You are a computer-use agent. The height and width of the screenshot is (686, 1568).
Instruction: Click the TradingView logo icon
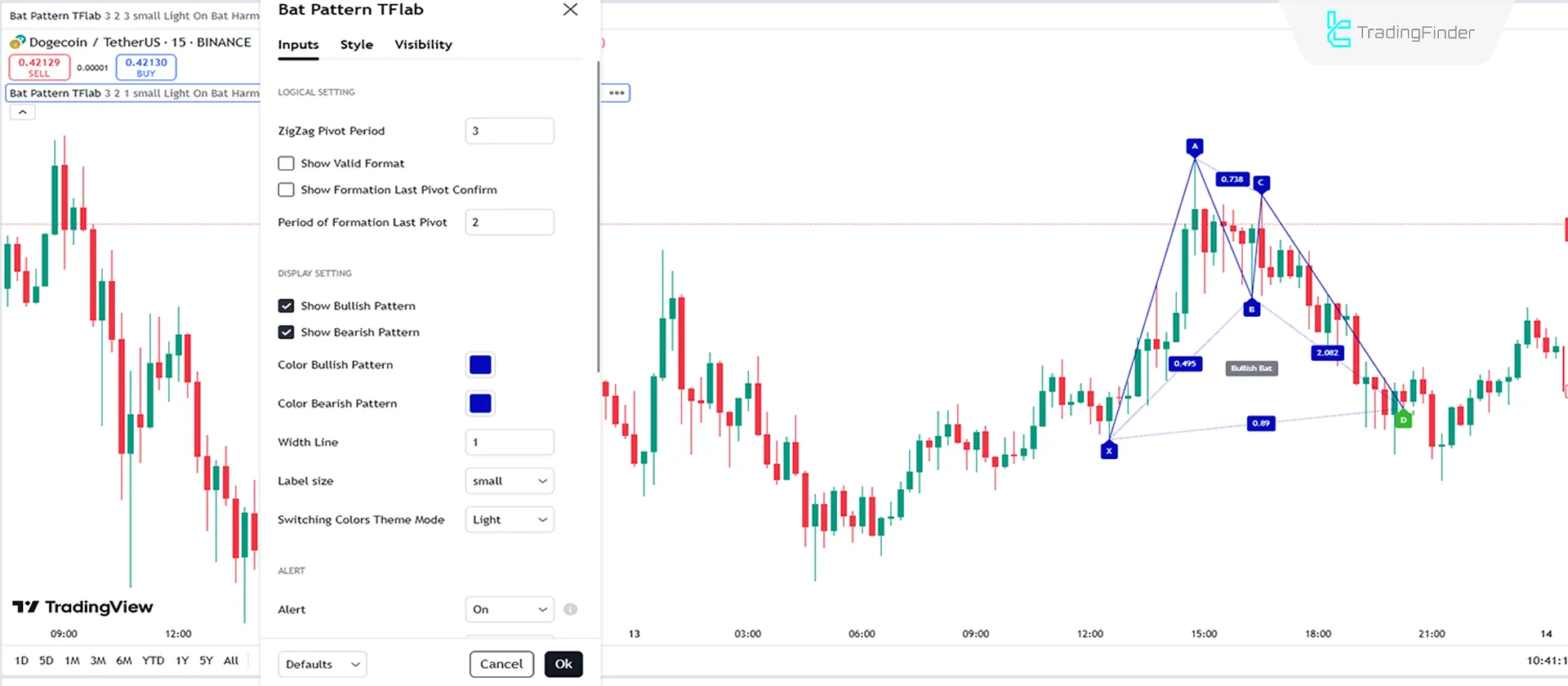click(x=27, y=607)
